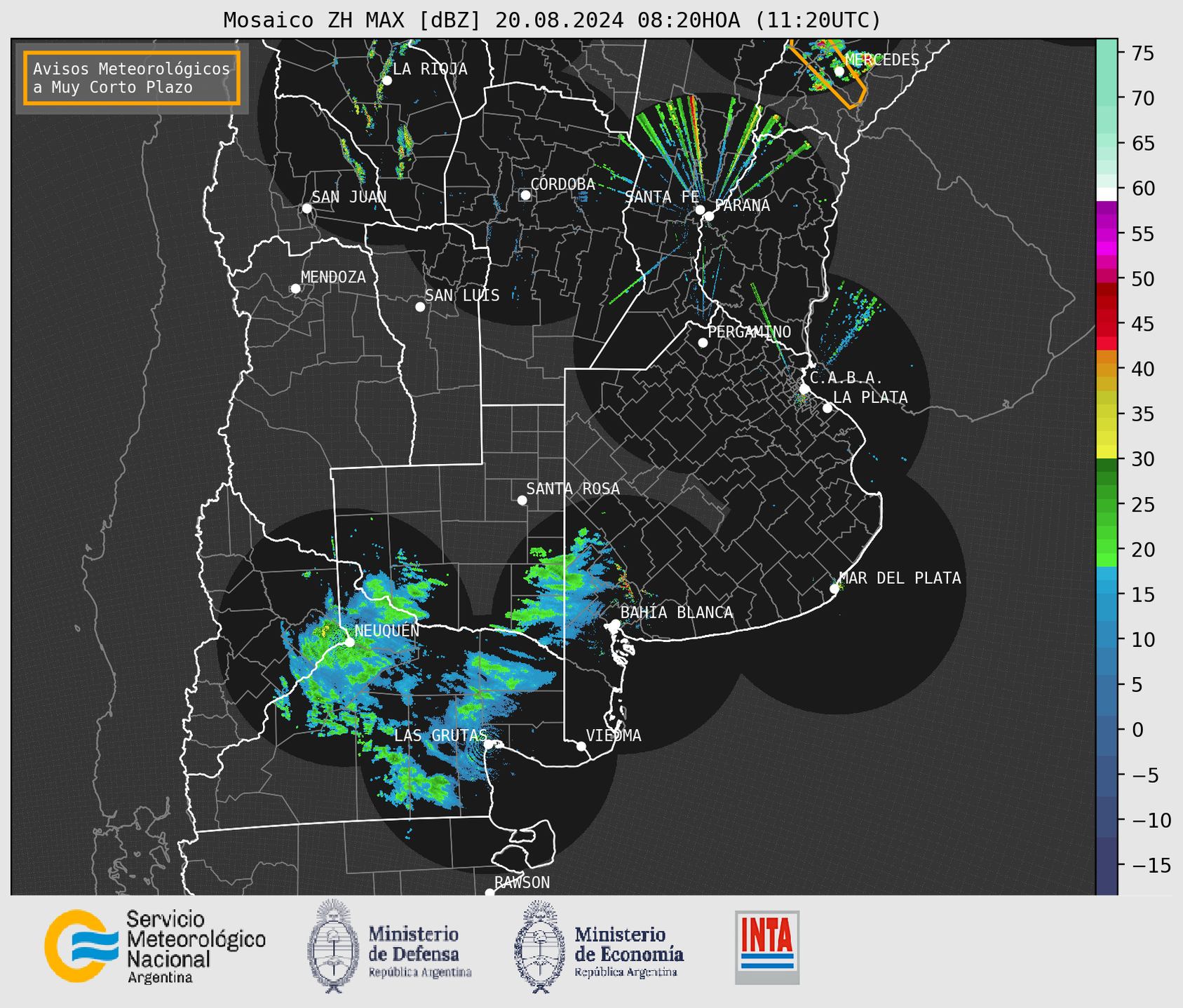Click the 75 dBZ value on color scale
The image size is (1183, 1008).
click(x=1143, y=53)
